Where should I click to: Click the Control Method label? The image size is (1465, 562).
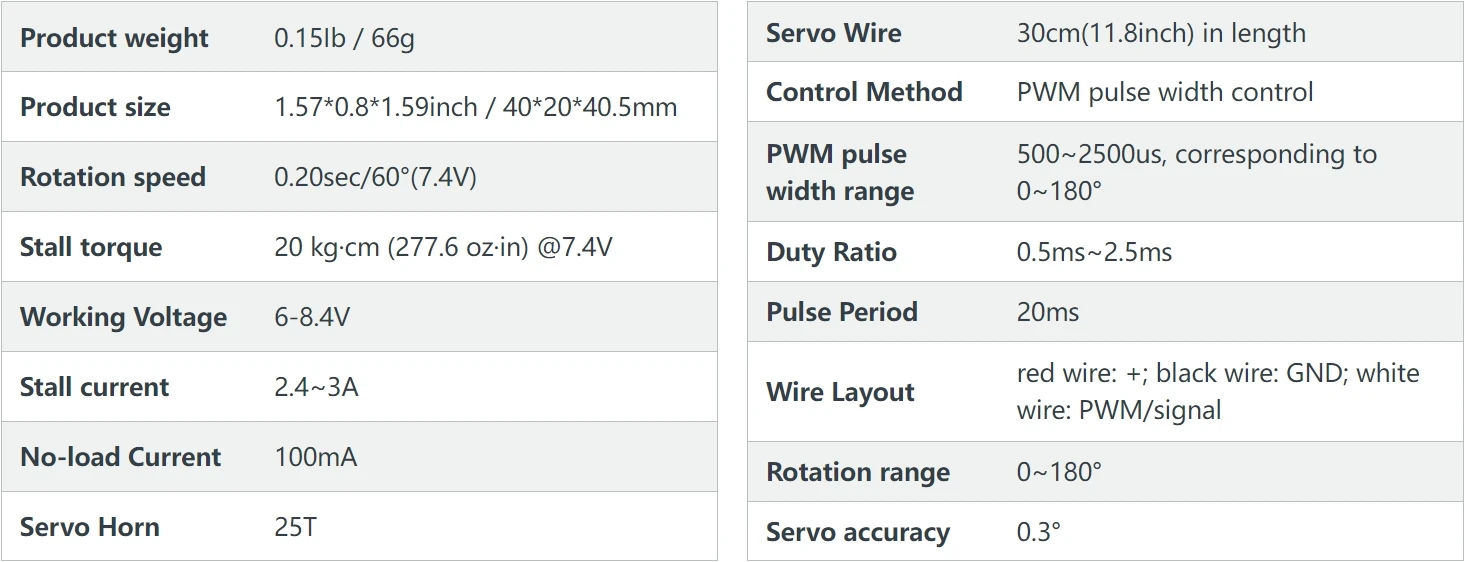tap(864, 92)
